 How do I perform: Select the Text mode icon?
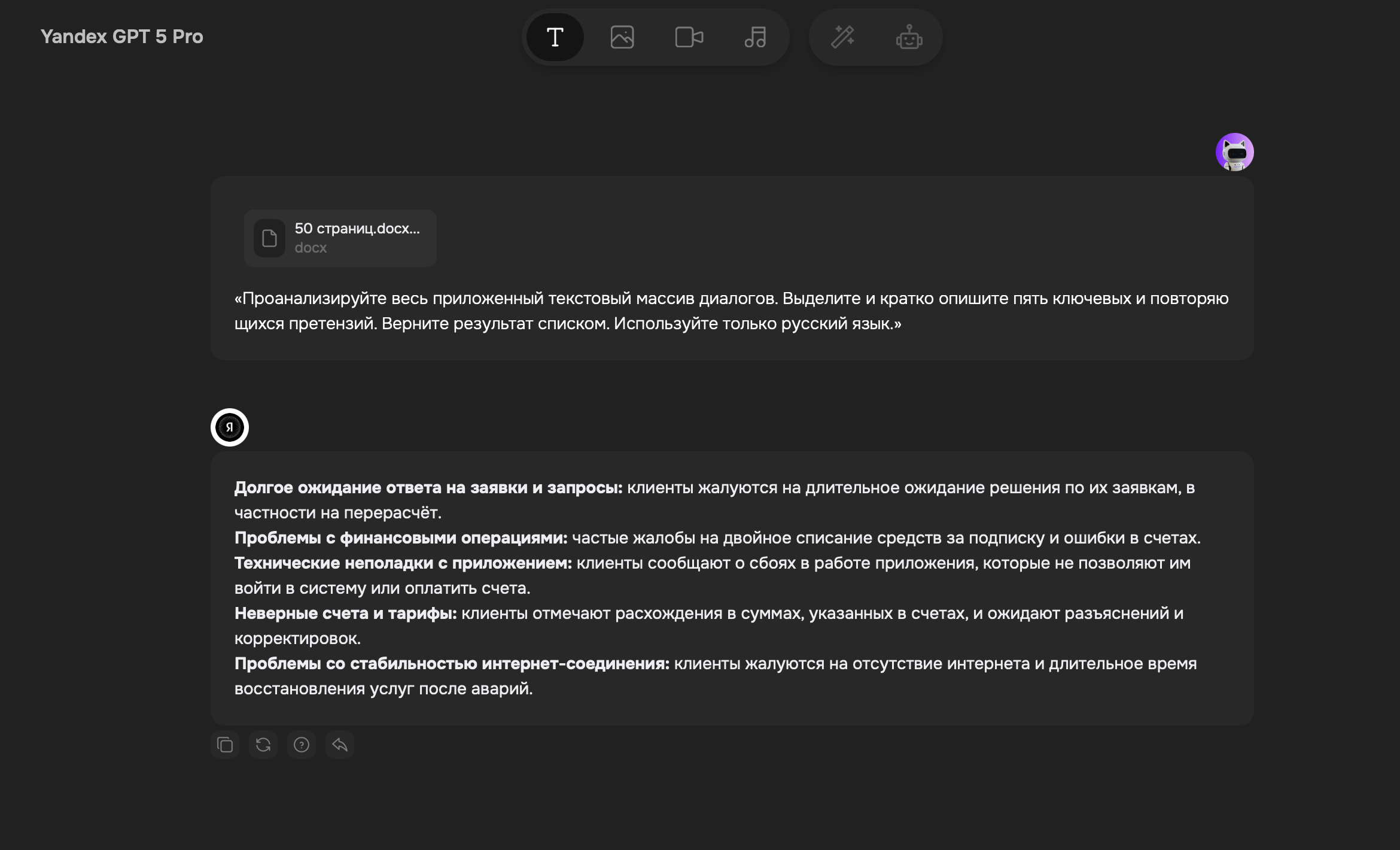coord(555,37)
